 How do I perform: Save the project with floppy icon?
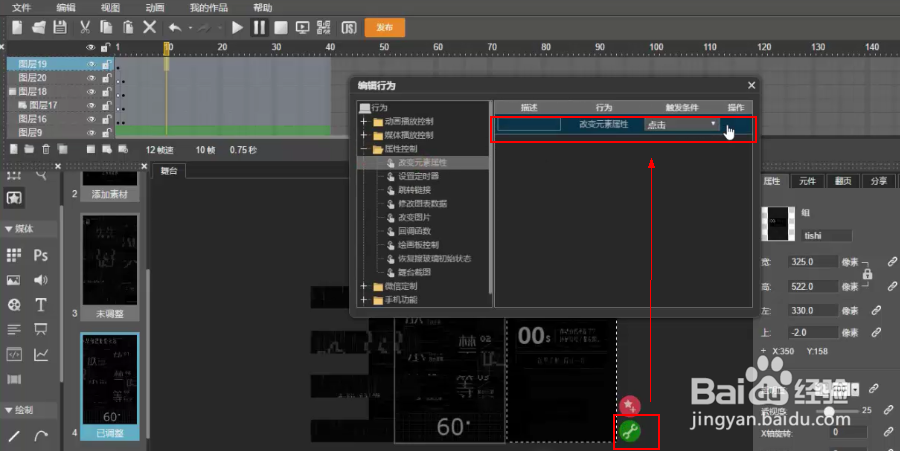click(x=60, y=27)
